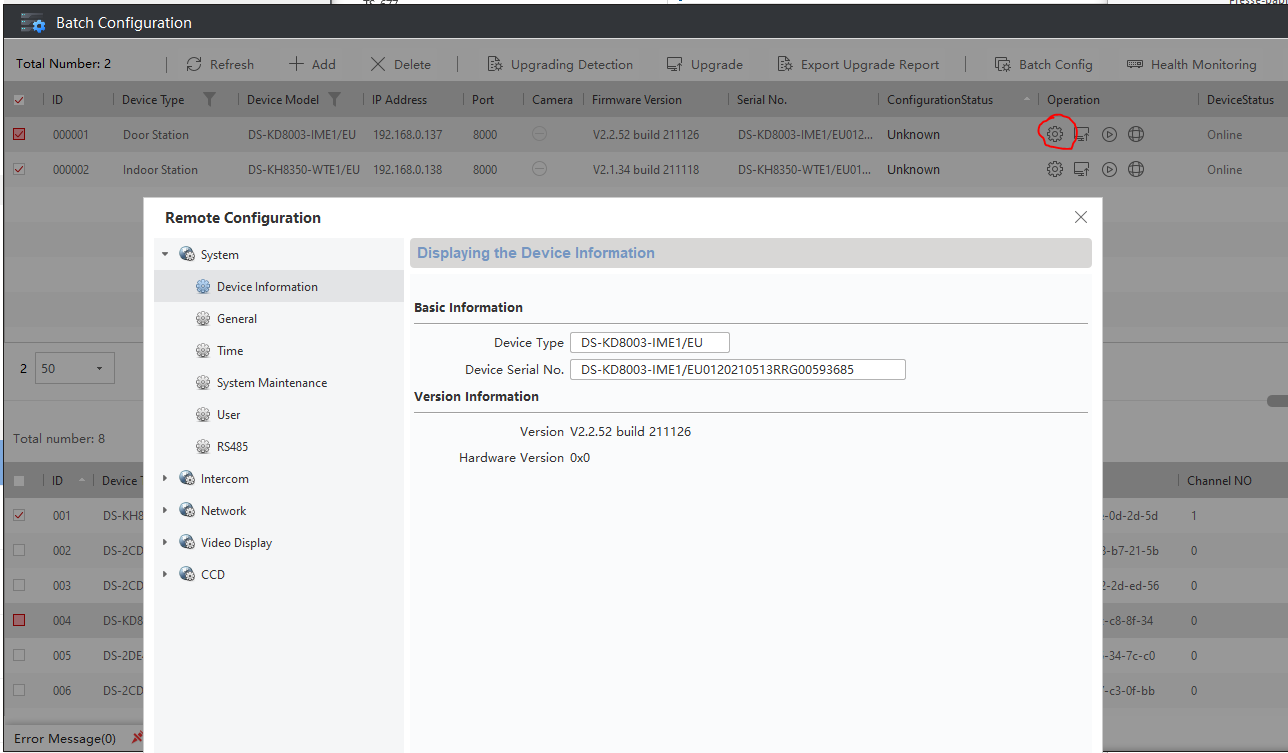
Task: Click the Batch Config button
Action: pyautogui.click(x=1043, y=64)
